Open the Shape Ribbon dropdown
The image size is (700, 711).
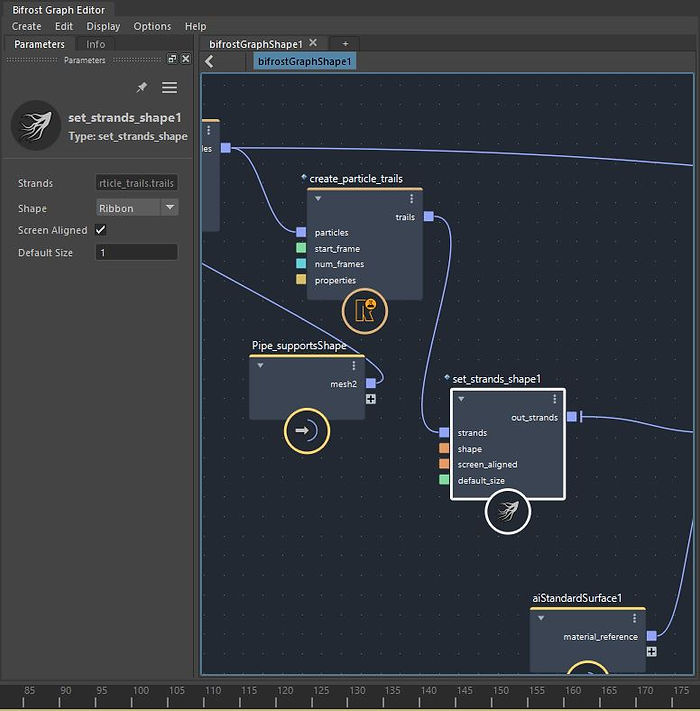point(136,208)
